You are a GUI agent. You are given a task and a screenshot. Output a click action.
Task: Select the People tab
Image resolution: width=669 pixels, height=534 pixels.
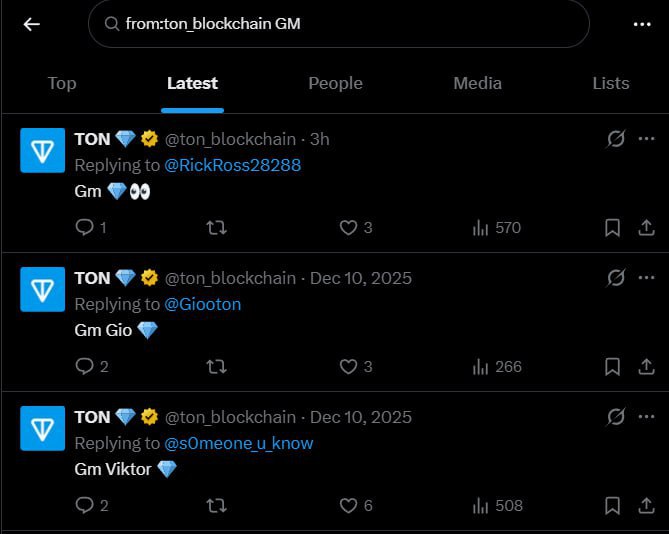tap(335, 83)
